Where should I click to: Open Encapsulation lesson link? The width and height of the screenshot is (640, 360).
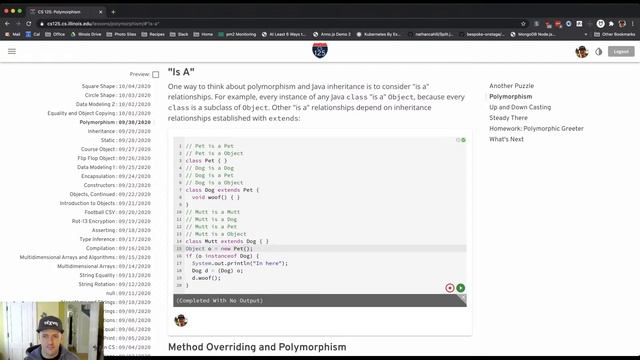(116, 176)
